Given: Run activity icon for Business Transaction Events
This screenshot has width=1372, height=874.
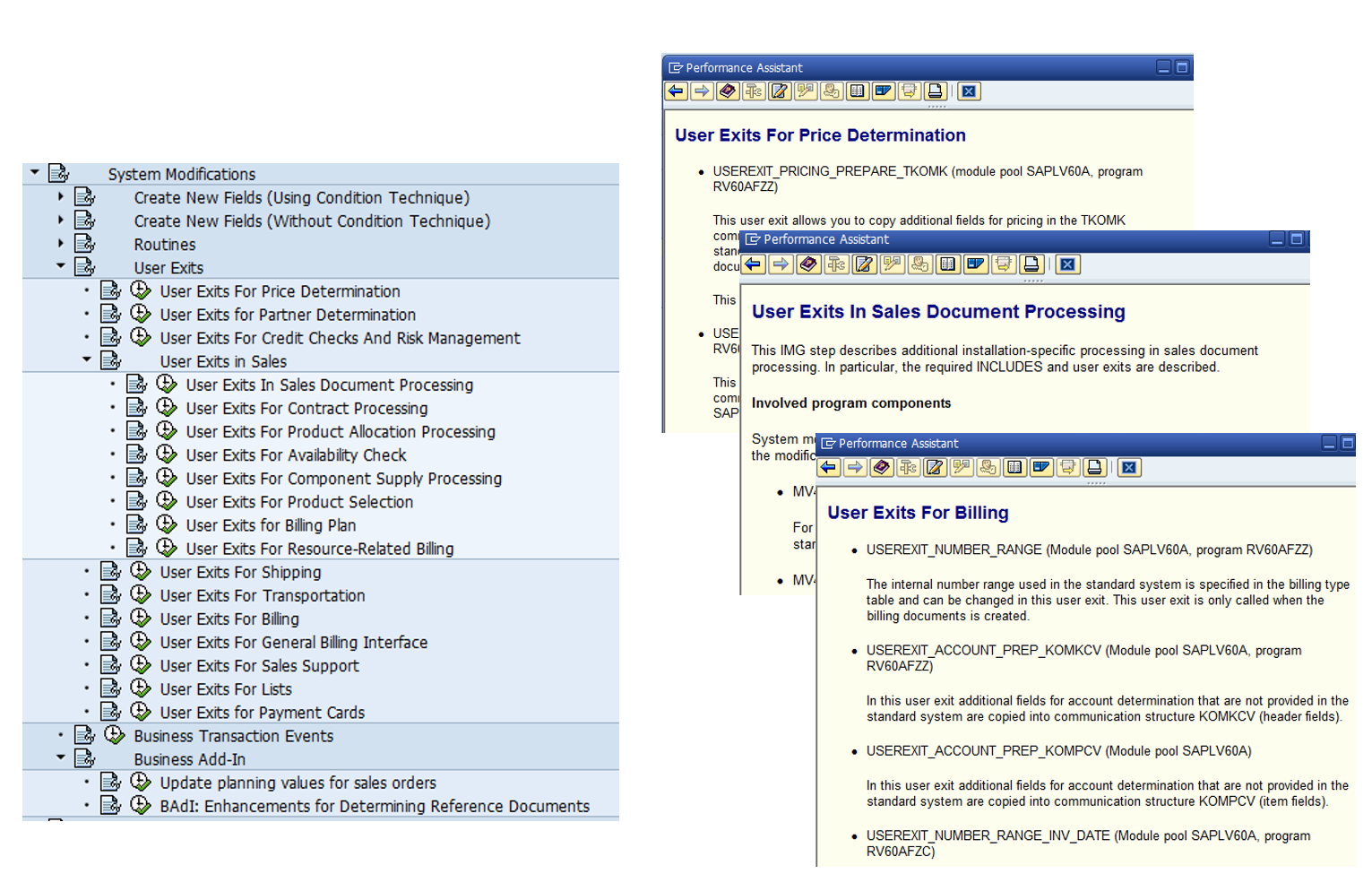Looking at the screenshot, I should pyautogui.click(x=115, y=735).
